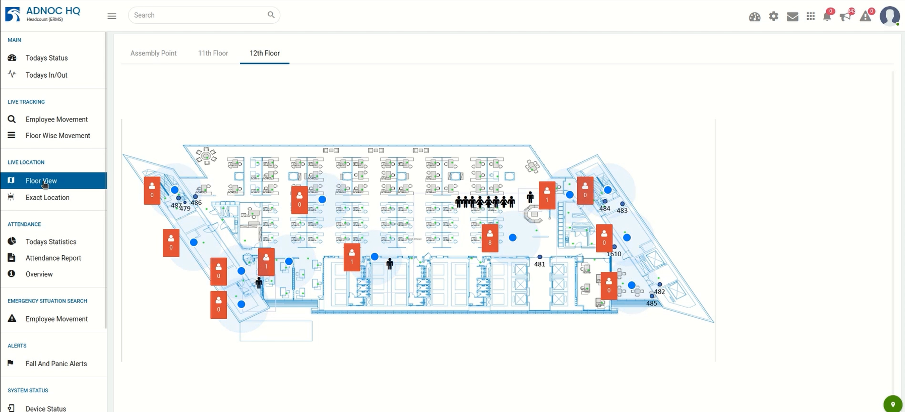The height and width of the screenshot is (412, 906).
Task: Click the Fall And Panic Alerts flag icon
Action: 12,363
